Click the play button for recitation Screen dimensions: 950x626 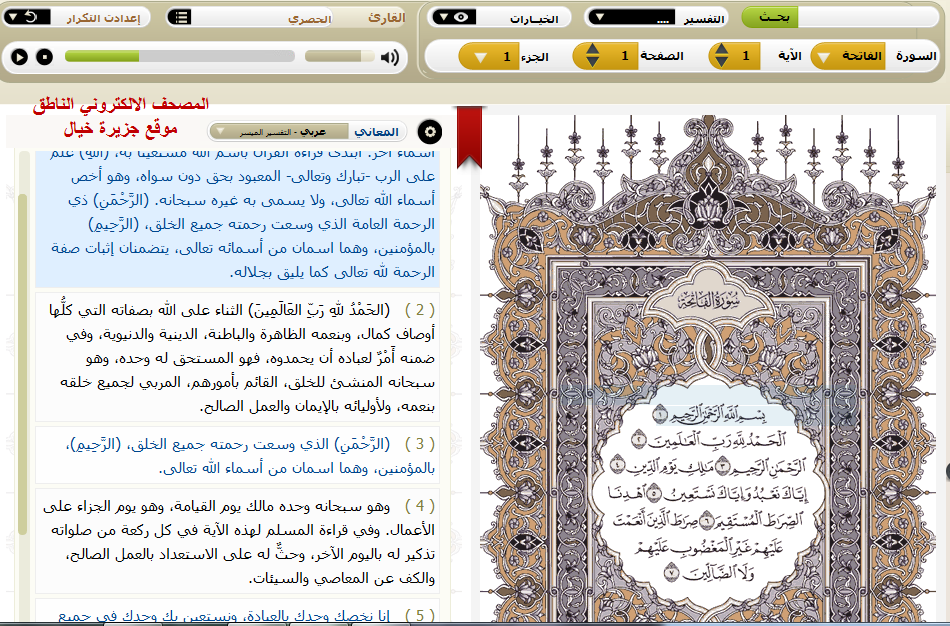pos(19,57)
